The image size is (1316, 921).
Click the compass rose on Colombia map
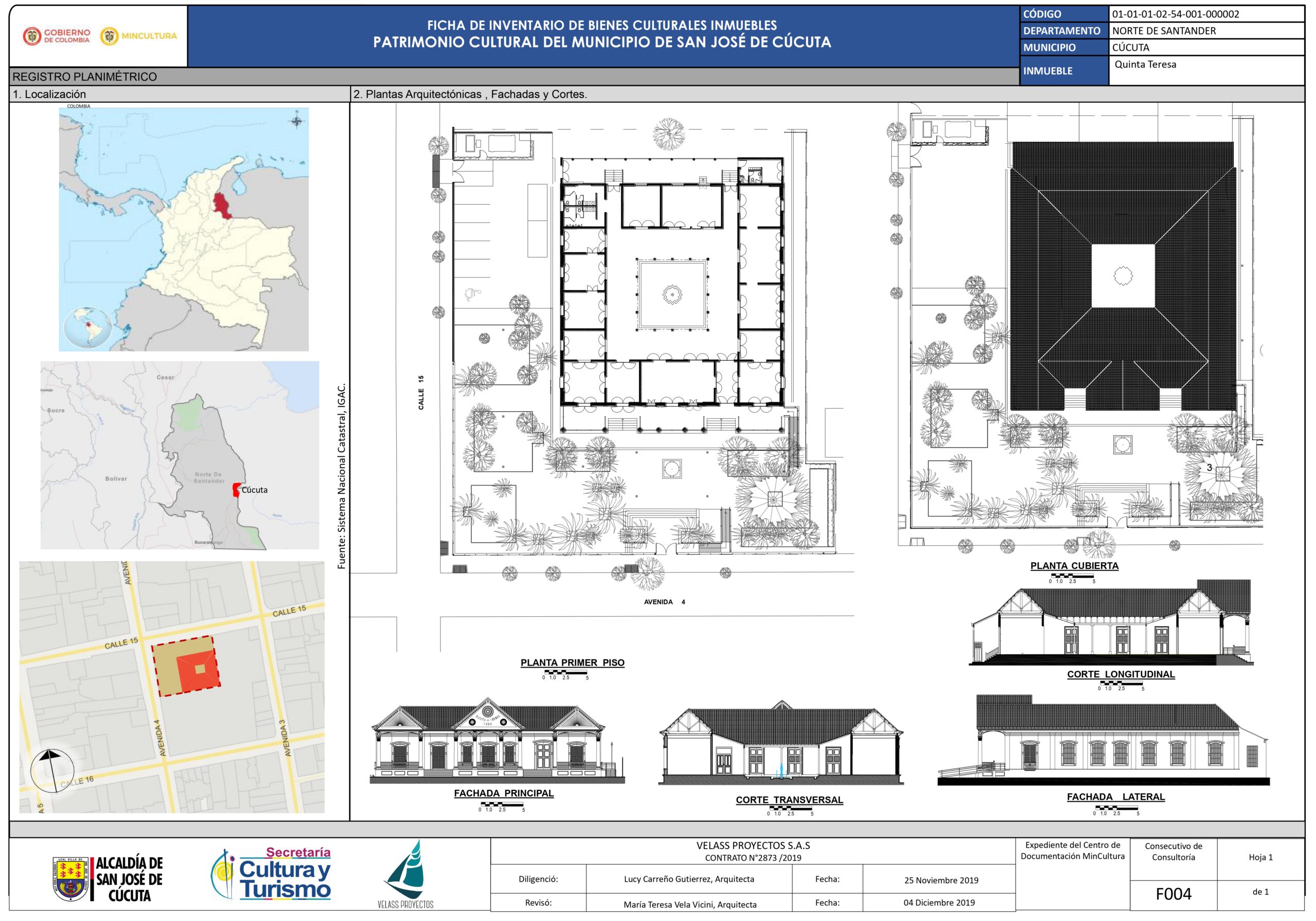297,121
